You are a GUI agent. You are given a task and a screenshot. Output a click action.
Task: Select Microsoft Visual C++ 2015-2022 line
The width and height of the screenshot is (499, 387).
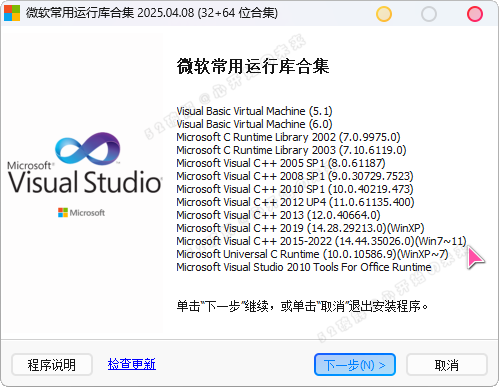click(x=321, y=241)
